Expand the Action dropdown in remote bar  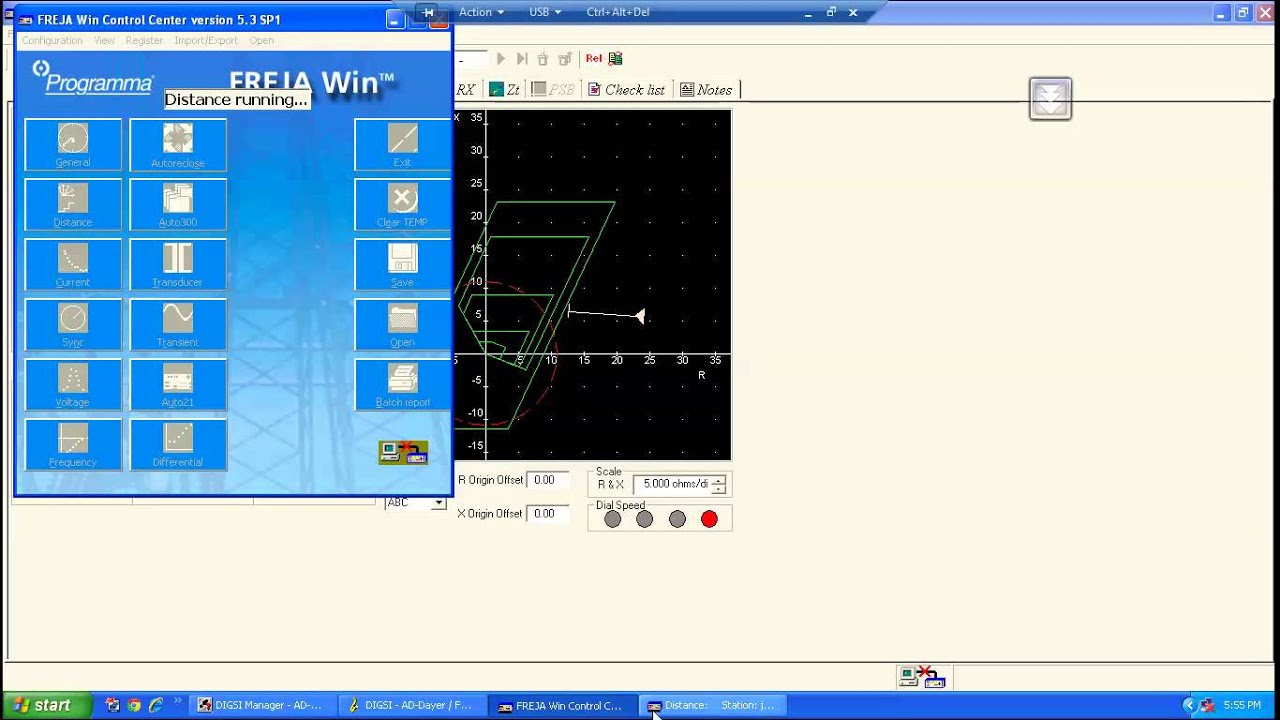tap(481, 12)
